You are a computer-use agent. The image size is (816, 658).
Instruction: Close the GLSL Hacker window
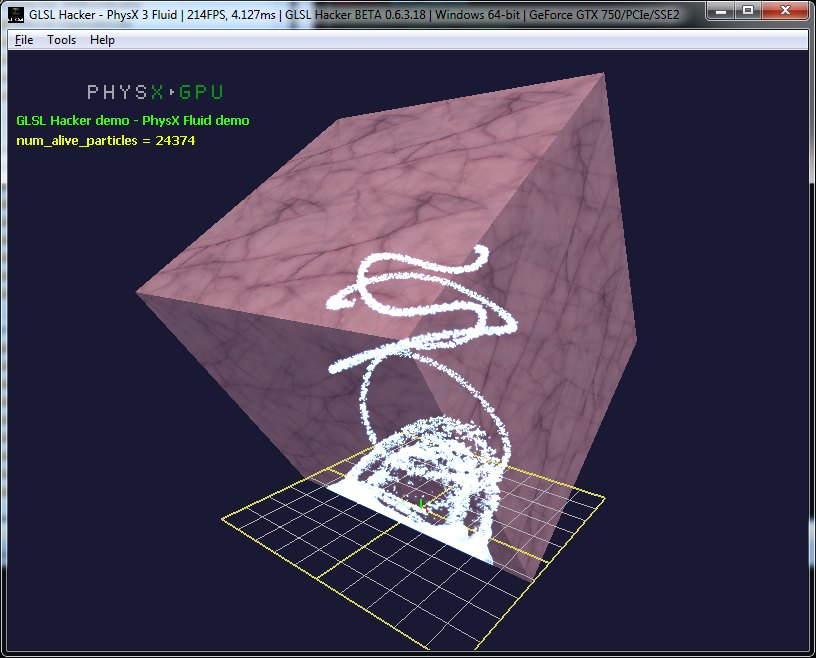785,10
